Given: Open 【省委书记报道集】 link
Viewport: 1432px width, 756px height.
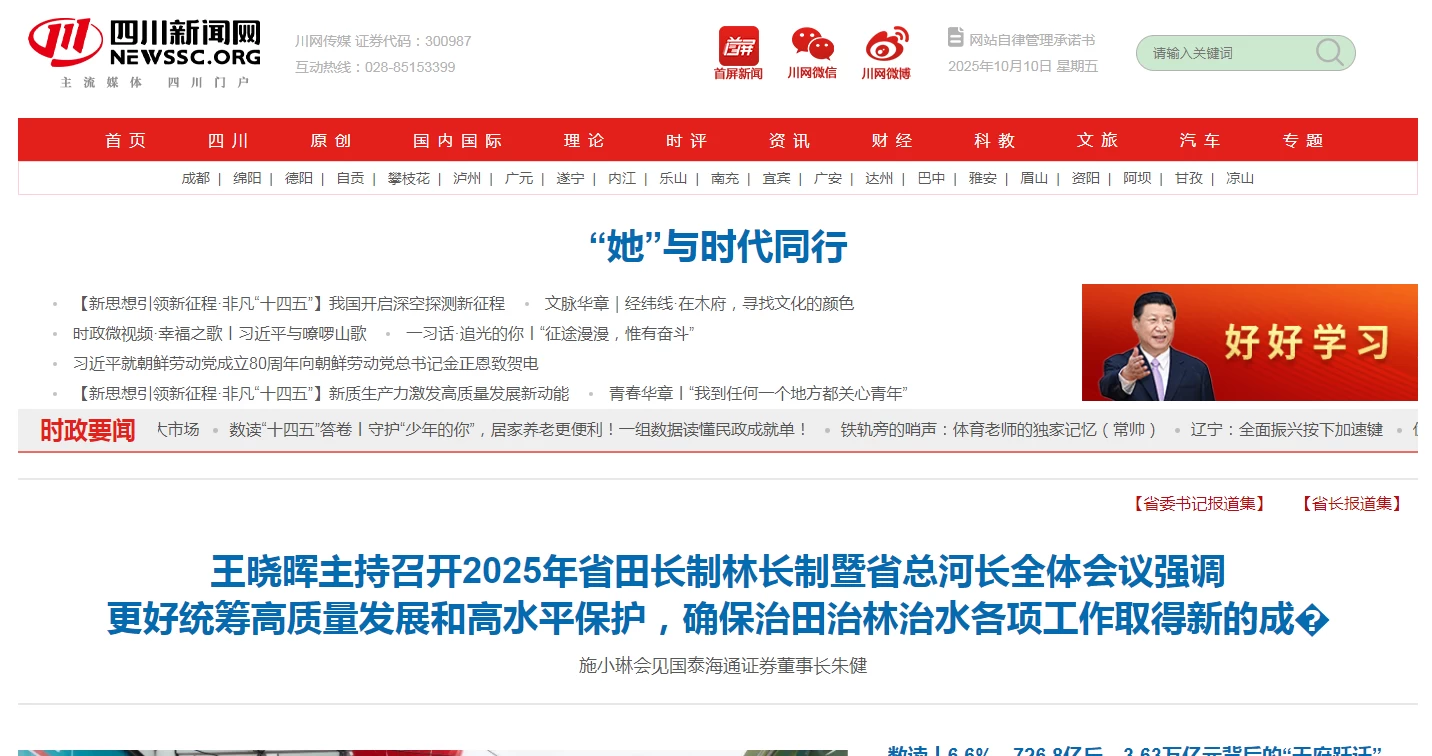Looking at the screenshot, I should point(1198,504).
